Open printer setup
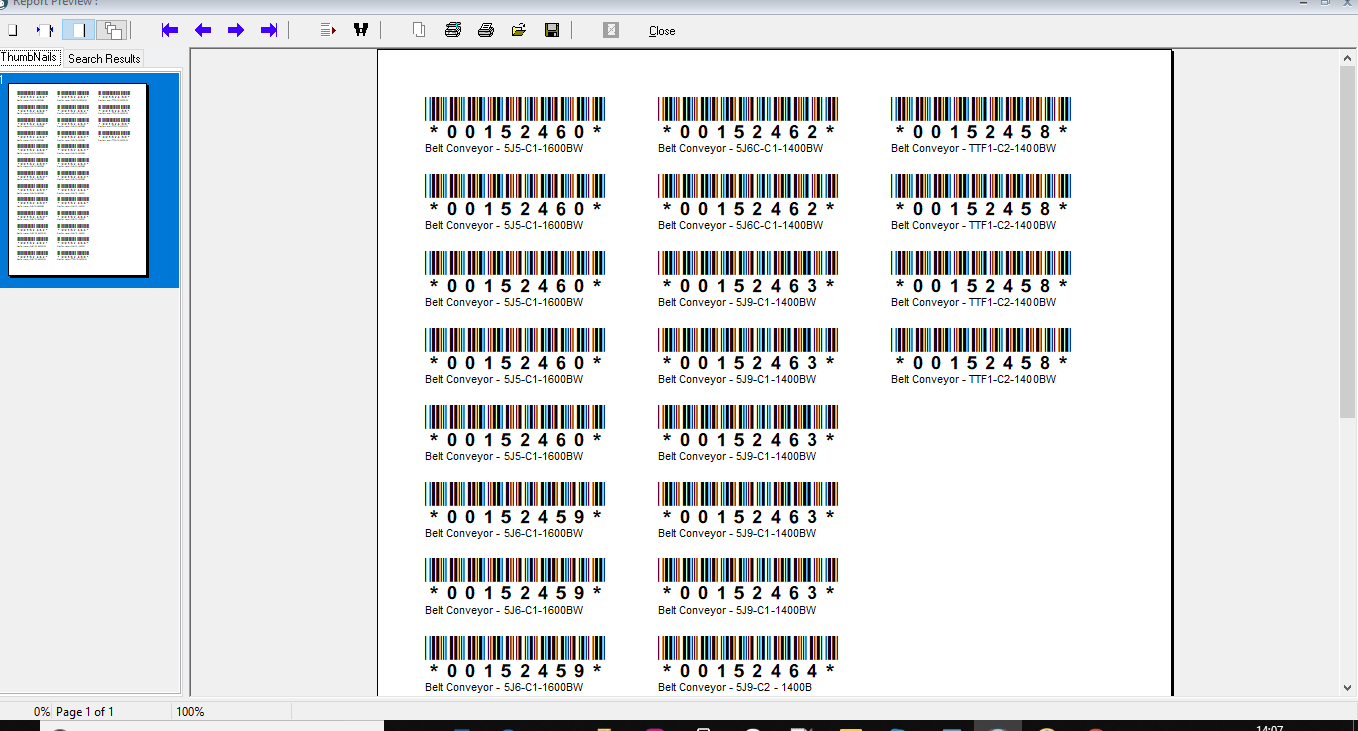 click(453, 30)
